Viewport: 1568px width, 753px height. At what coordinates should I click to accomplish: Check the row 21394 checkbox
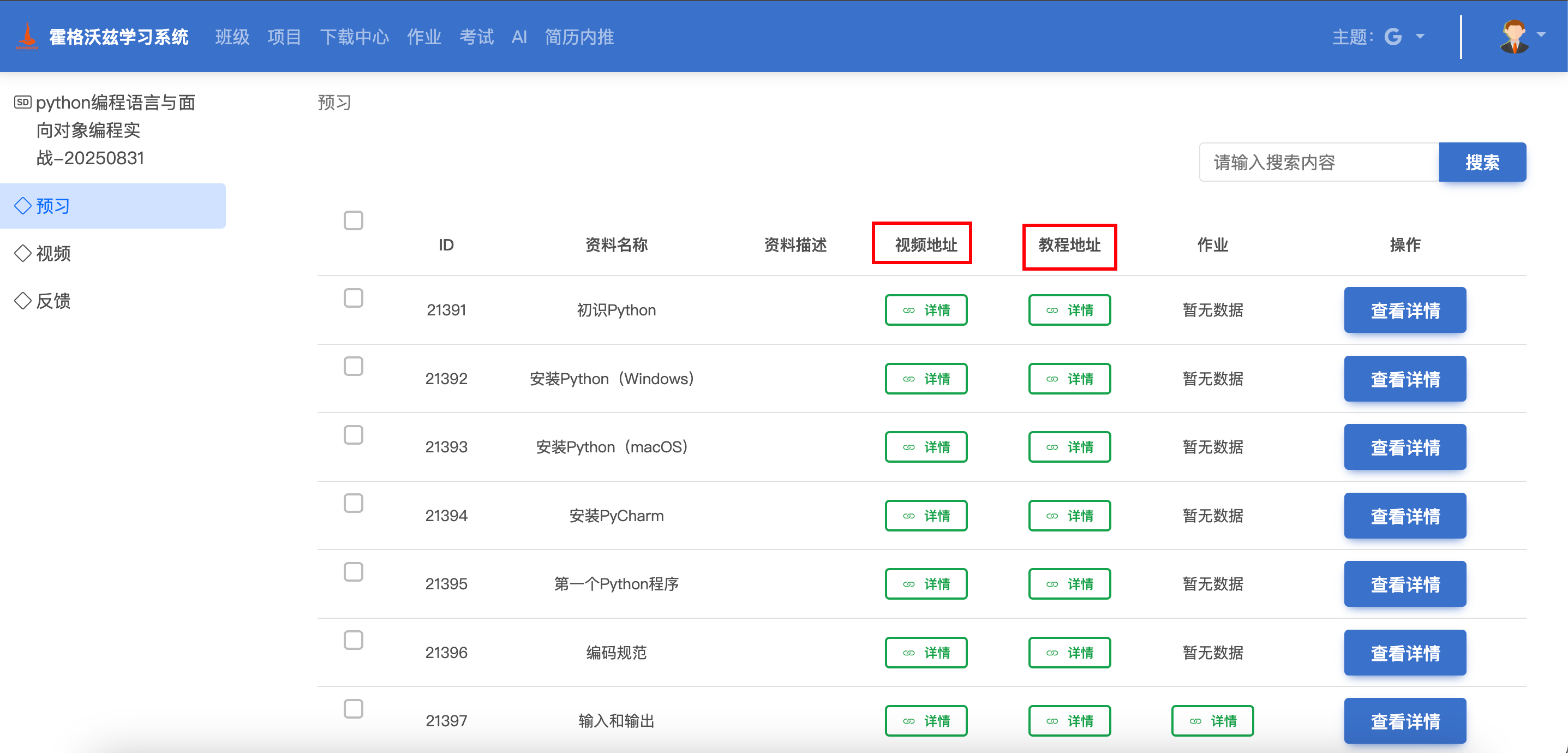tap(354, 503)
